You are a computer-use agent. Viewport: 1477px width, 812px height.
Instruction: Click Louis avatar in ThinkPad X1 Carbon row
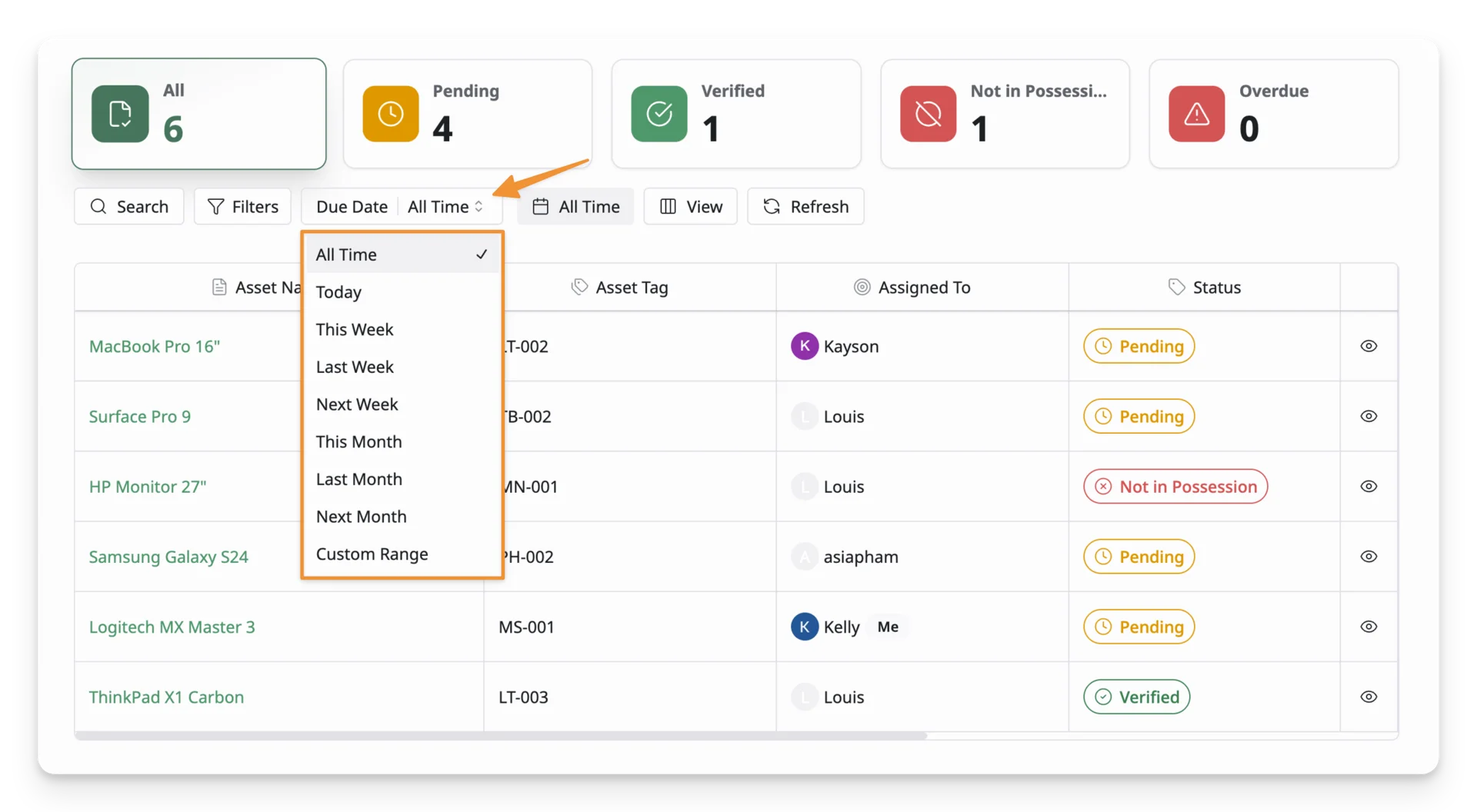point(805,697)
